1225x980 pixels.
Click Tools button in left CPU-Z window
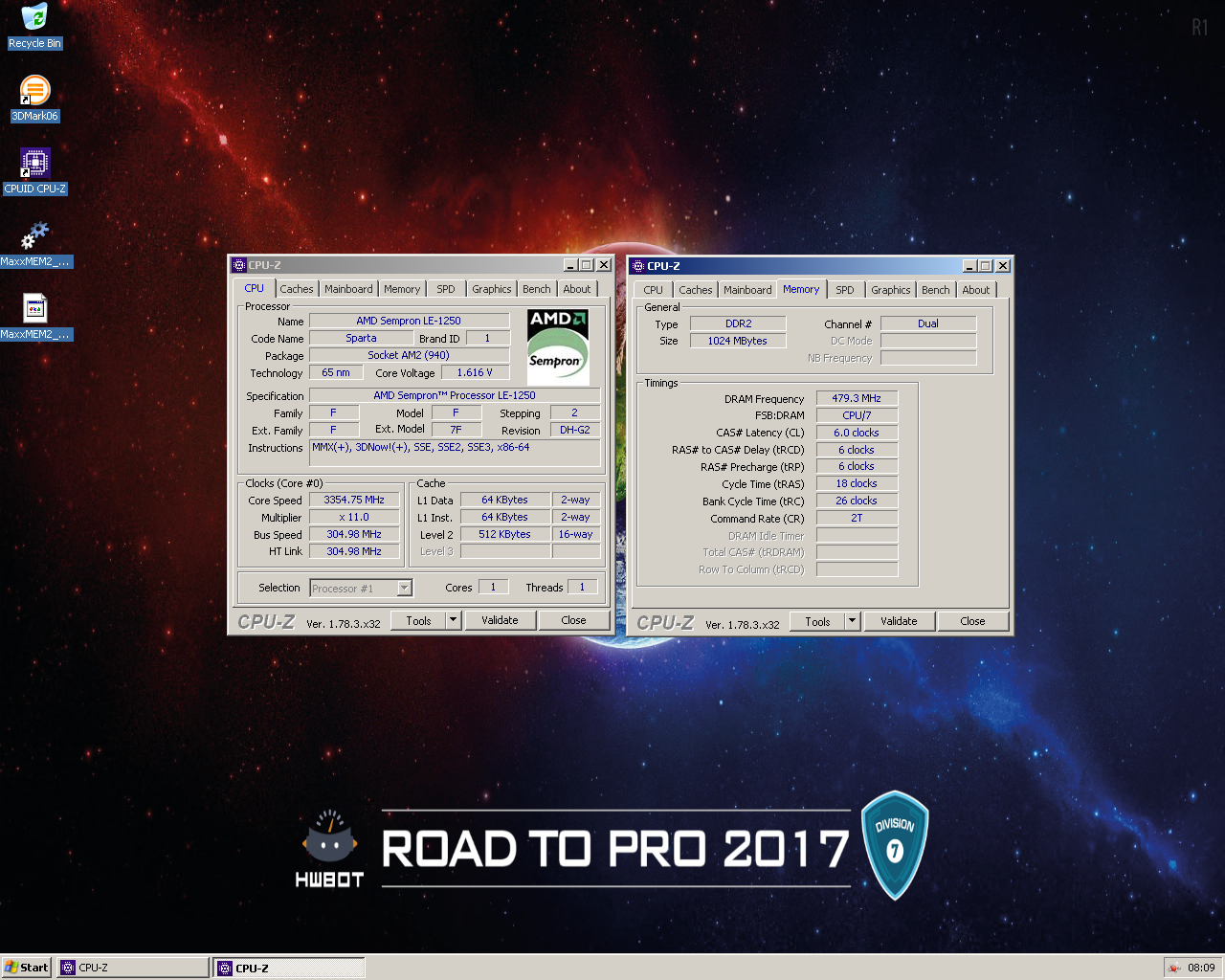pyautogui.click(x=419, y=620)
